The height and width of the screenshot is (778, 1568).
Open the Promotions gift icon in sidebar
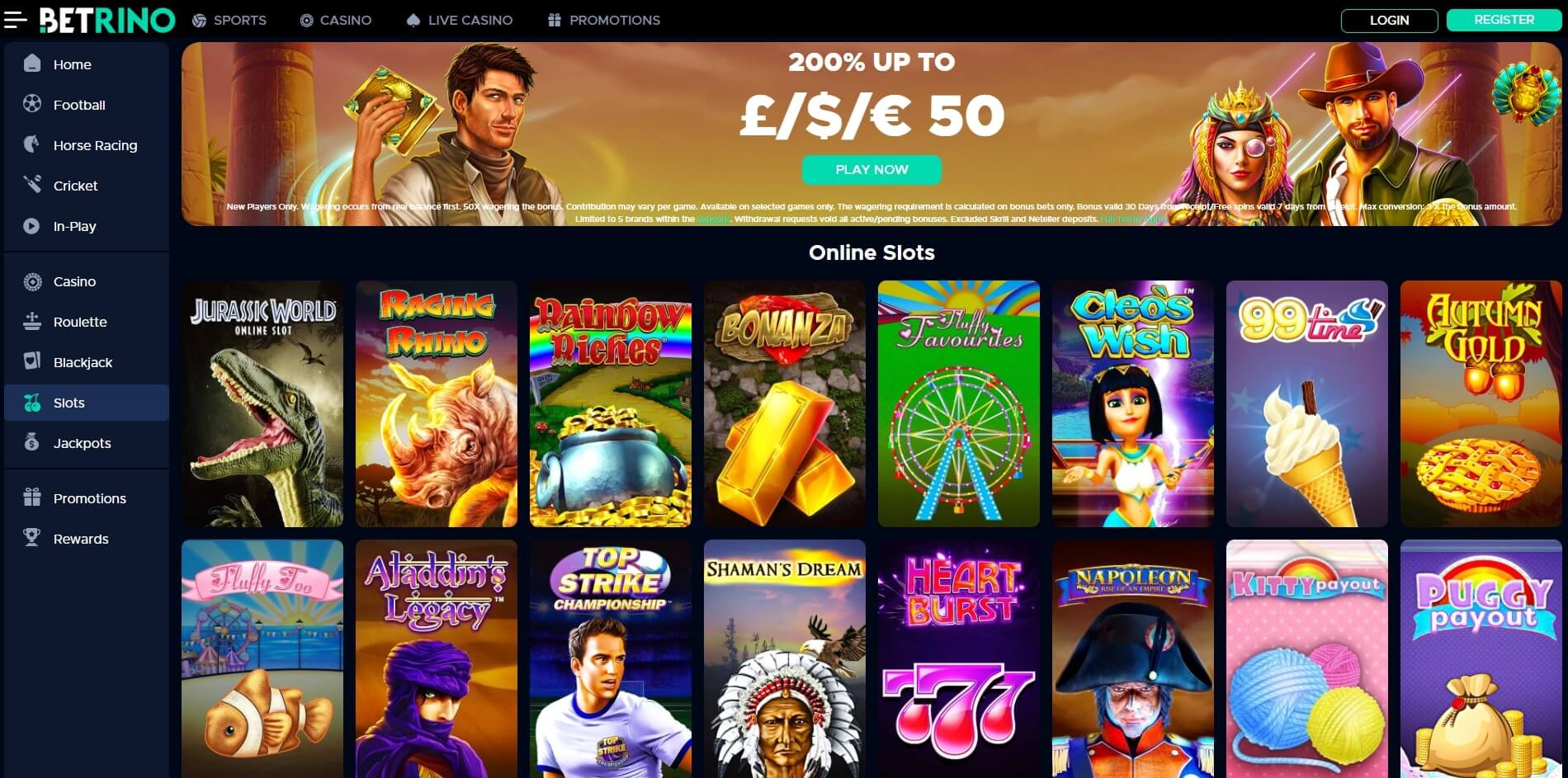[32, 497]
